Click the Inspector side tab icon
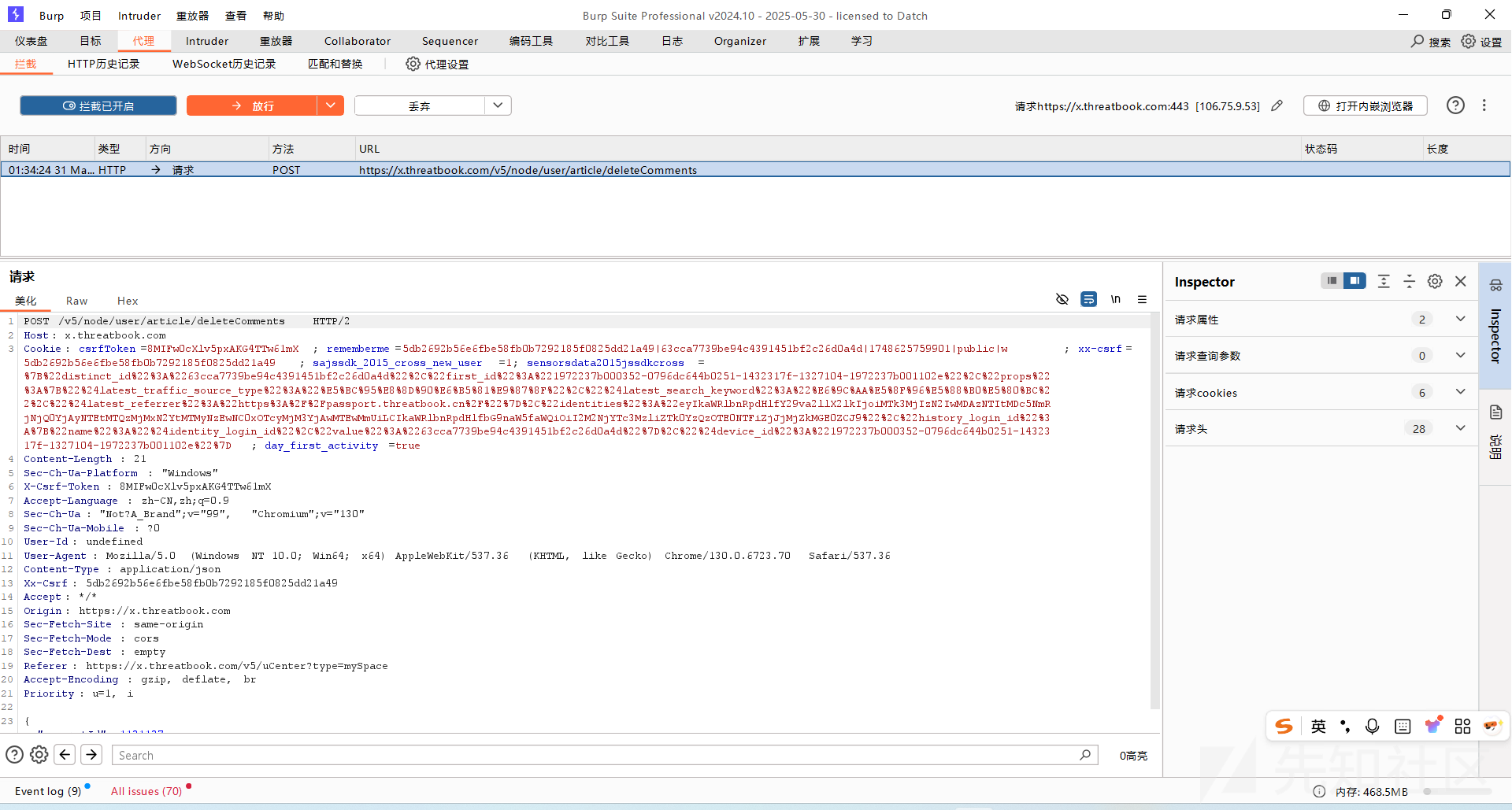Image resolution: width=1512 pixels, height=810 pixels. (1495, 285)
